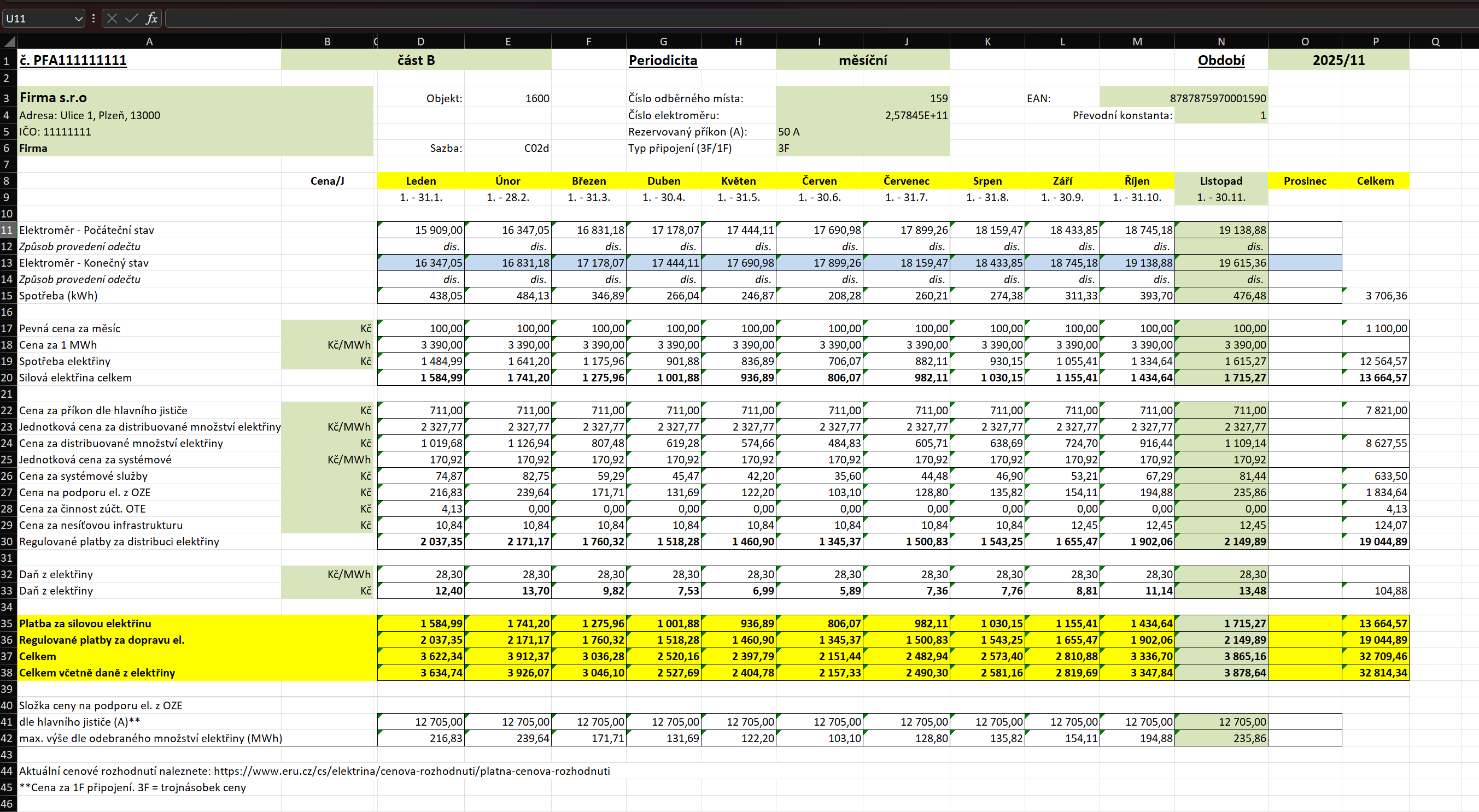Click the Listopad month header cell
This screenshot has width=1479, height=812.
click(1220, 181)
